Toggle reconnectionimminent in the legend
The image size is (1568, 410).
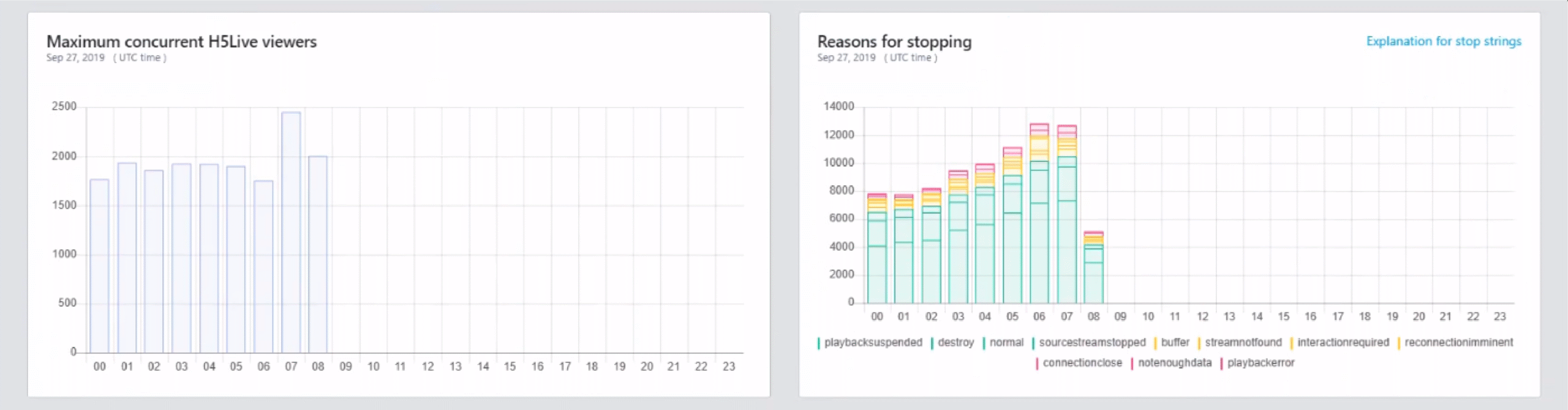[x=1458, y=343]
